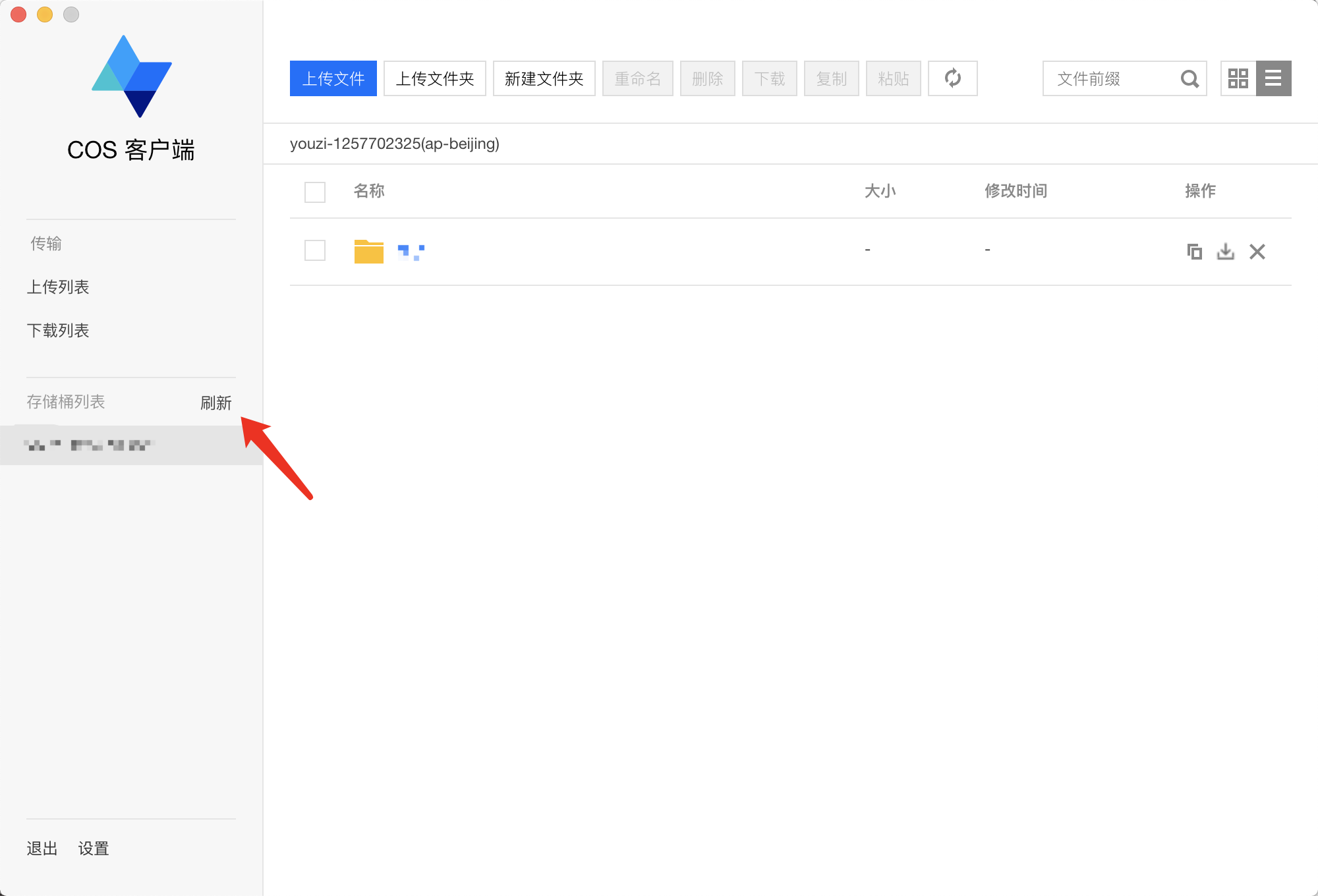Open 上传列表 in sidebar
This screenshot has width=1318, height=896.
(x=58, y=287)
